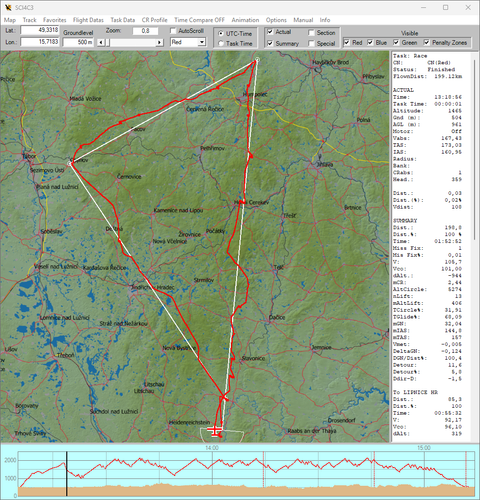Click the Raabs an der Thaya label
The height and width of the screenshot is (500, 480).
(x=312, y=431)
